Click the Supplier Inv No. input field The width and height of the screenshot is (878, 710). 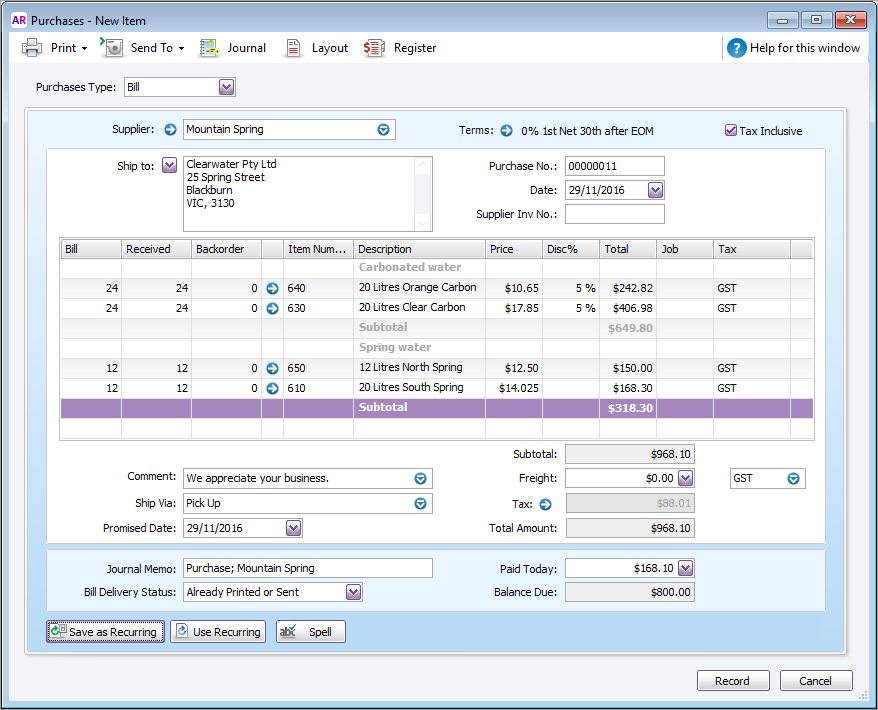tap(614, 214)
